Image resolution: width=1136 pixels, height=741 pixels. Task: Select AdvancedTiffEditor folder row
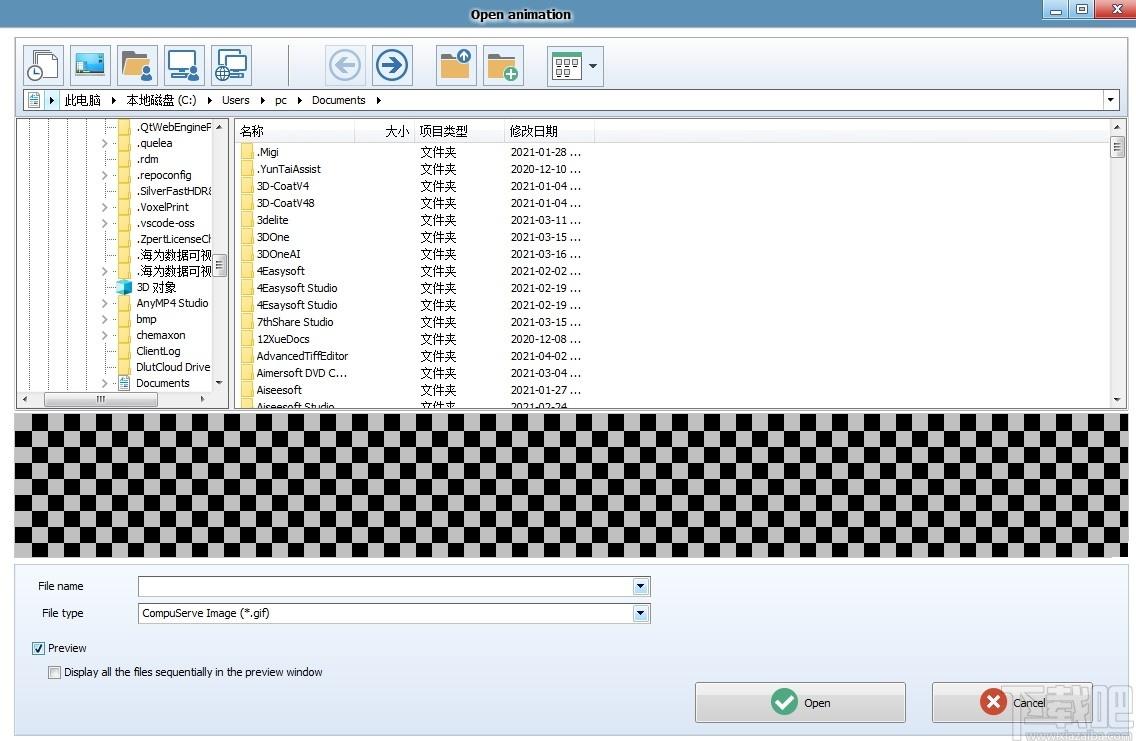(x=414, y=356)
